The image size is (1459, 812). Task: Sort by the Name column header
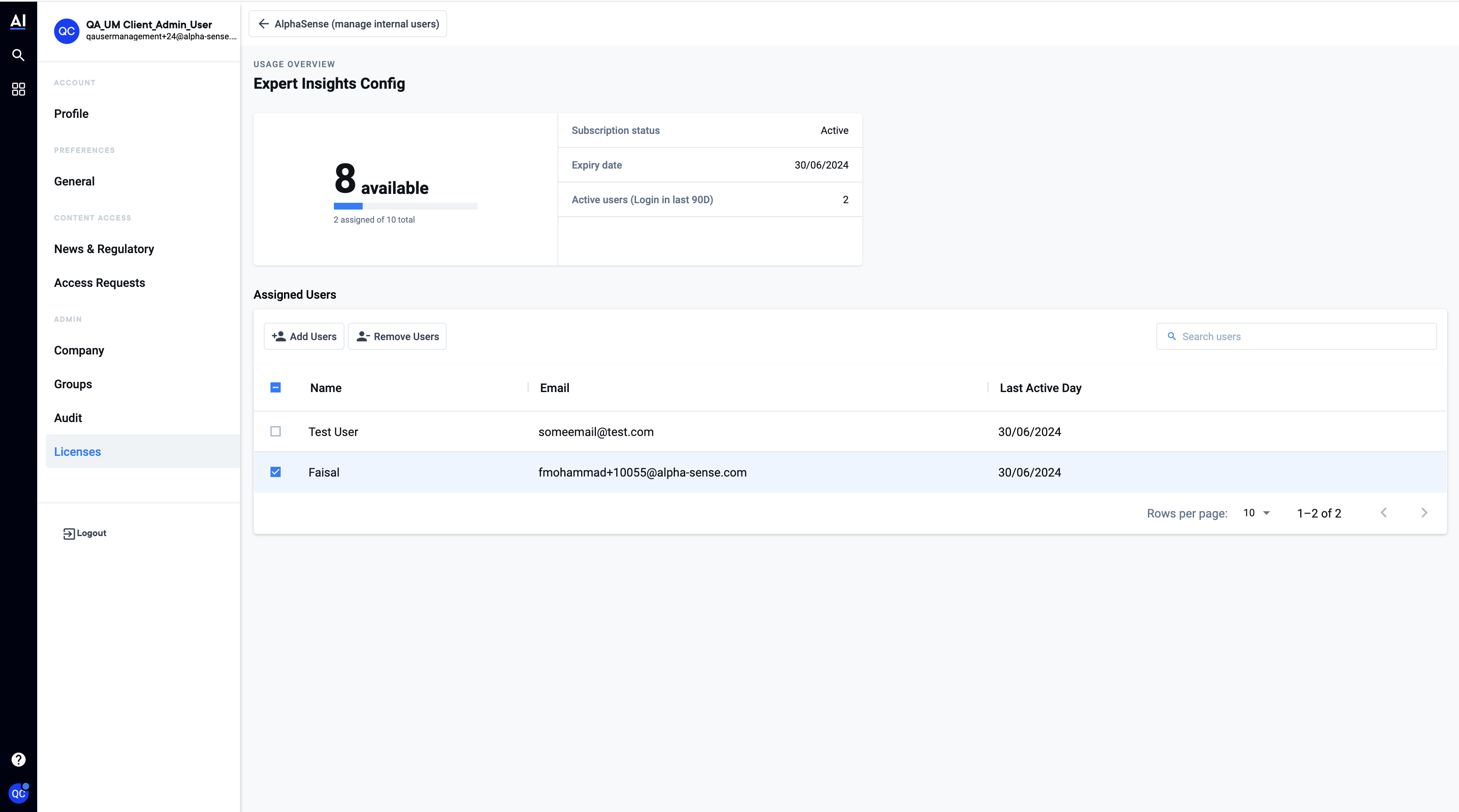(x=326, y=388)
